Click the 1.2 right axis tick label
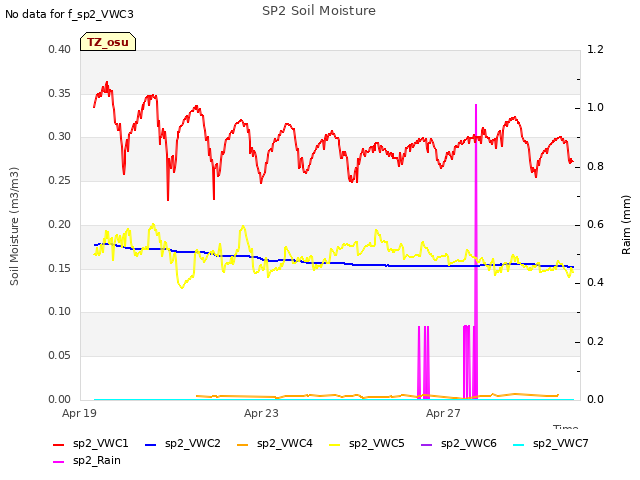This screenshot has height=480, width=640. [596, 50]
